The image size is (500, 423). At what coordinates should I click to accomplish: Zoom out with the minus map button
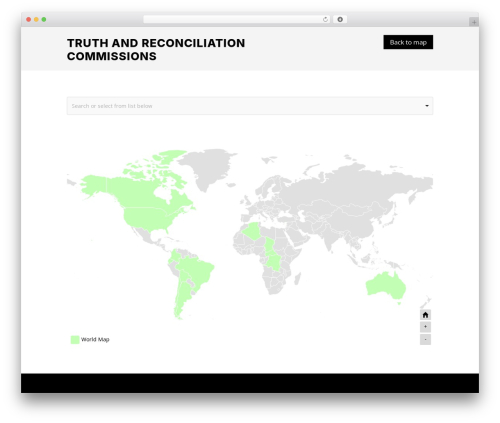425,339
